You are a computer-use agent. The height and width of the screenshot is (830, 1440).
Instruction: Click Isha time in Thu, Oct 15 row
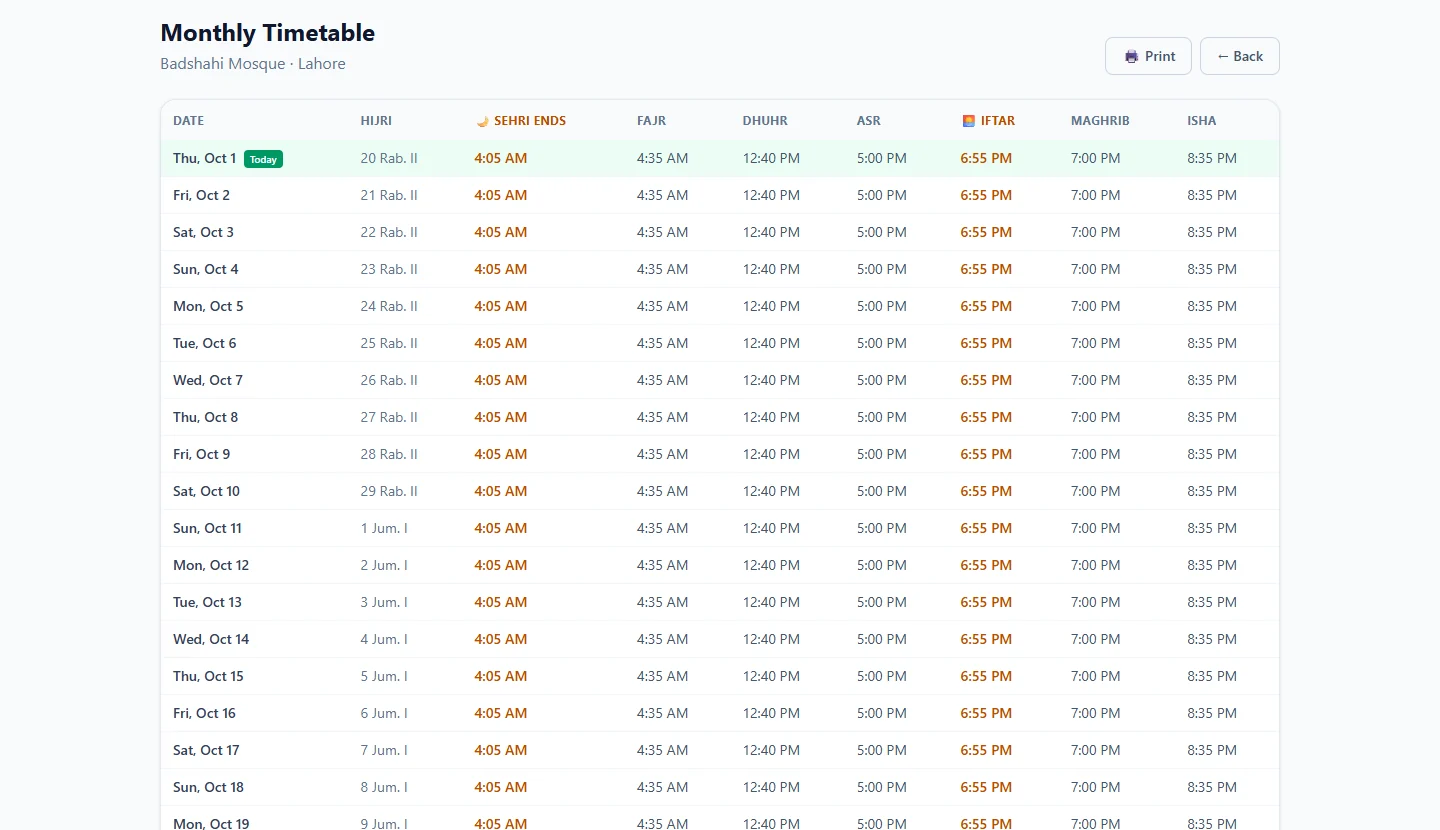[x=1212, y=676]
